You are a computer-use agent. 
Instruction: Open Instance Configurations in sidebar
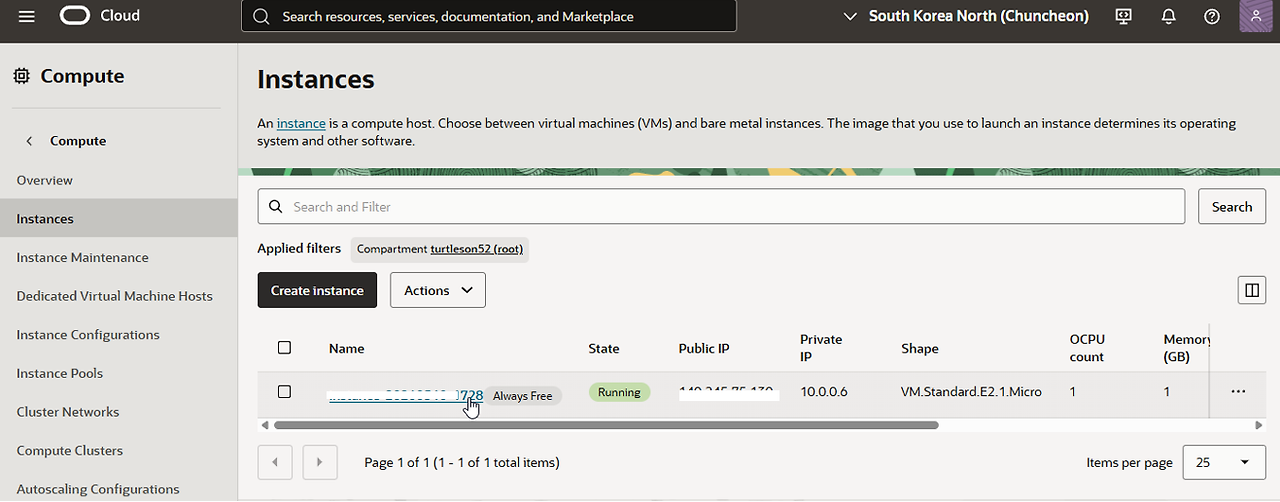pyautogui.click(x=88, y=335)
